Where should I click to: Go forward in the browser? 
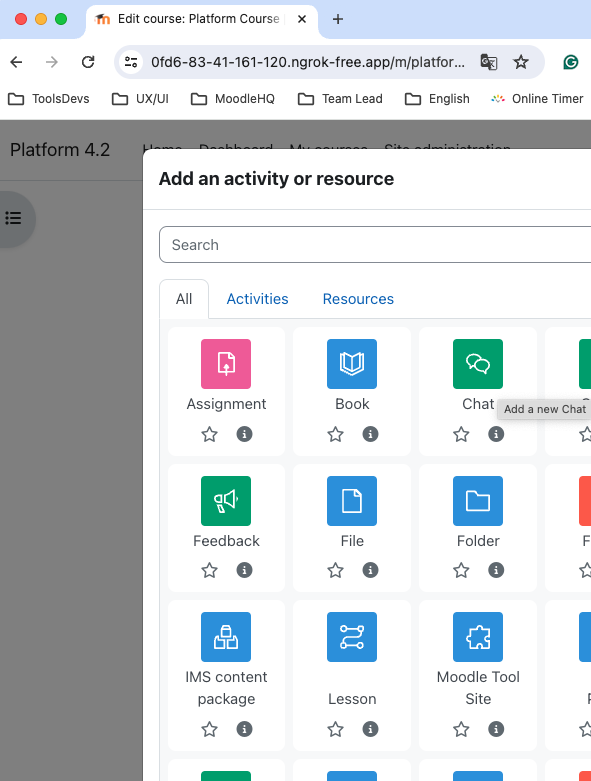tap(52, 62)
